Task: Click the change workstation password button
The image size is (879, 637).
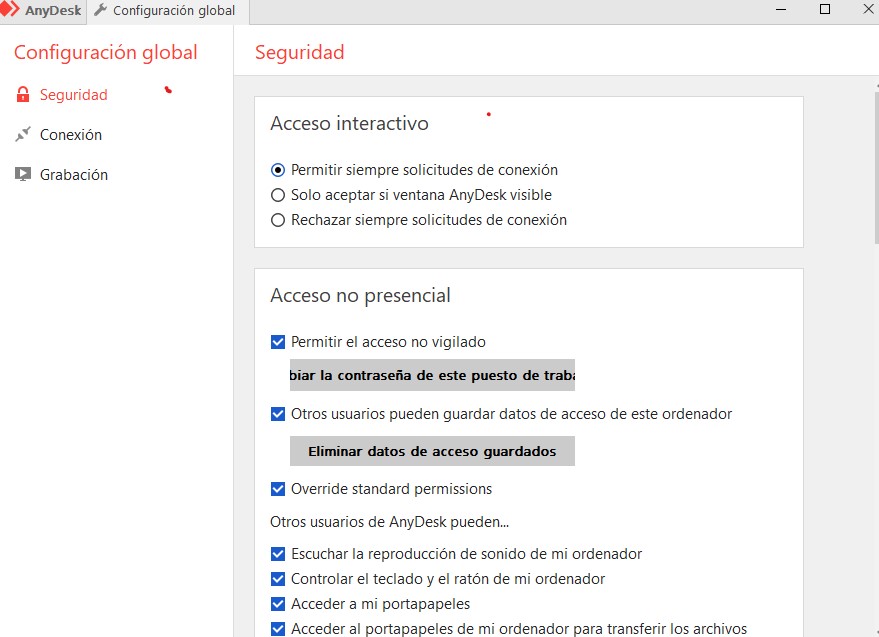Action: click(432, 375)
